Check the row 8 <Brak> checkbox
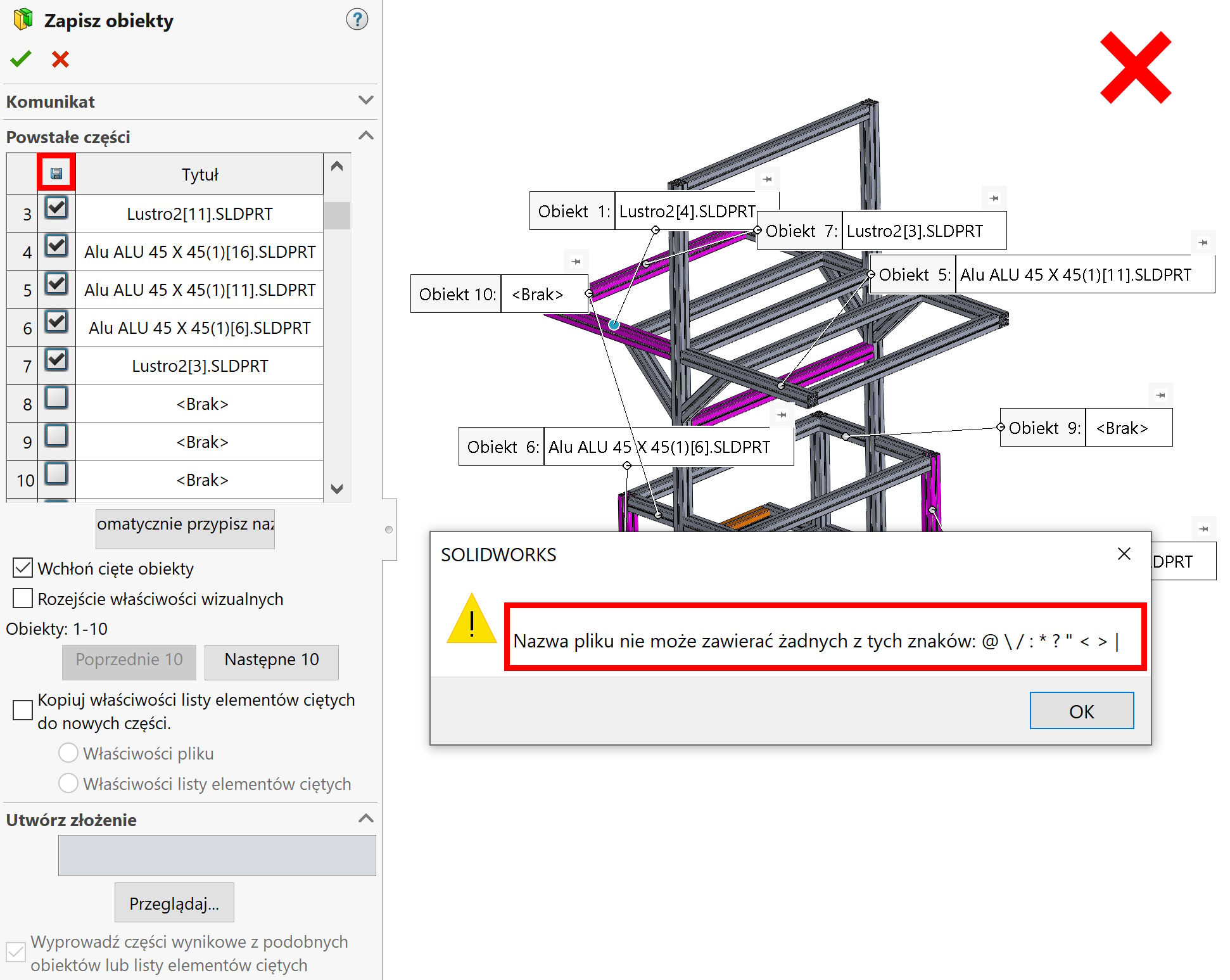The image size is (1230, 980). click(x=56, y=398)
